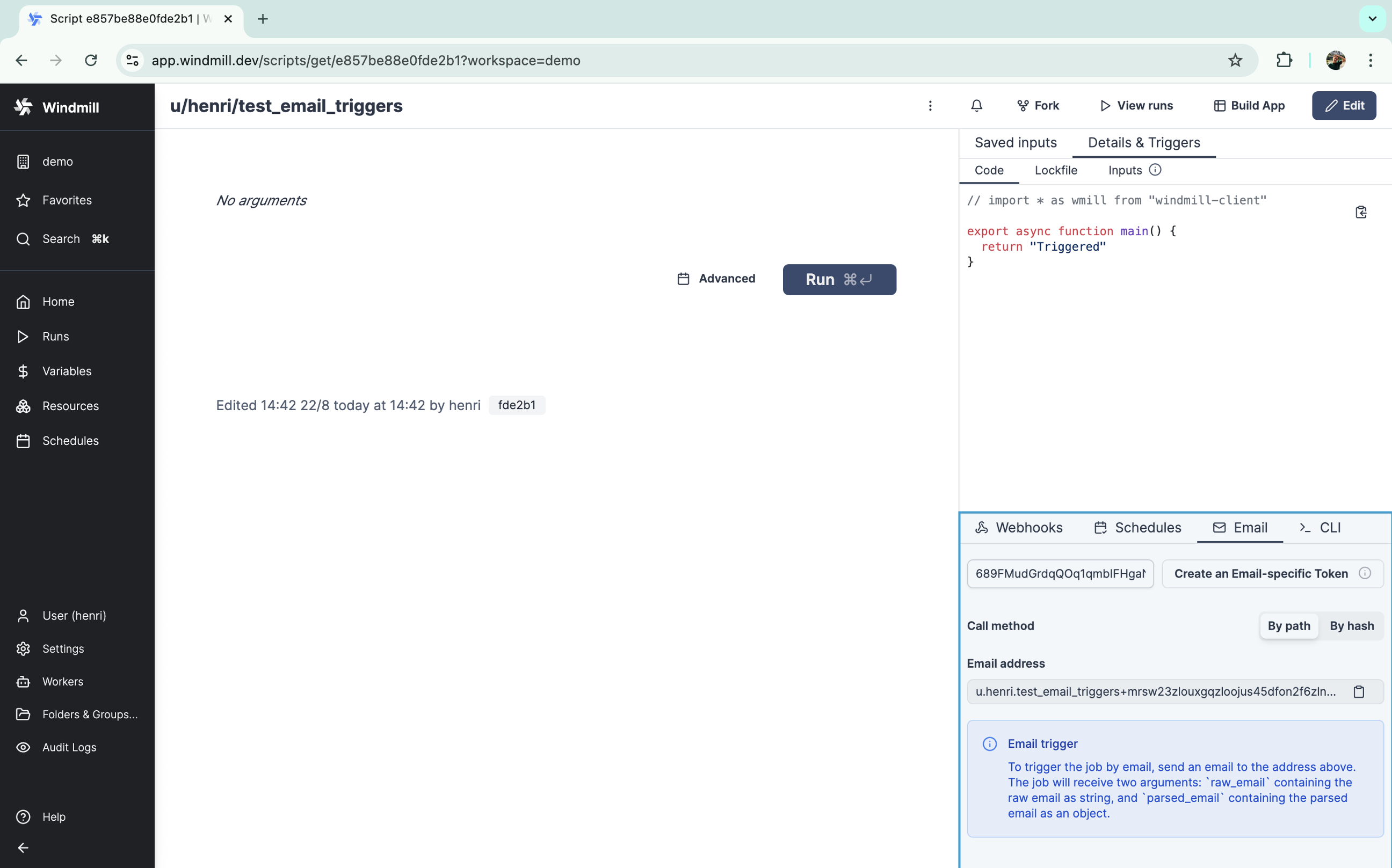Copy the script code to clipboard

pyautogui.click(x=1360, y=213)
